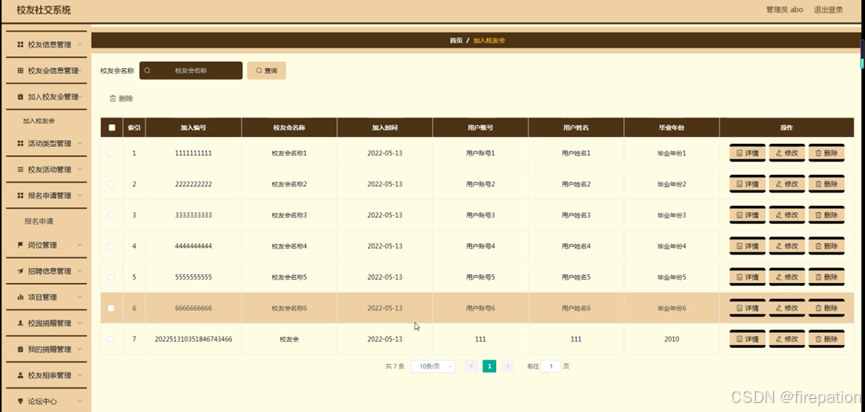The height and width of the screenshot is (412, 865).
Task: Check the row 5 checkbox (5555555555)
Action: [x=111, y=277]
